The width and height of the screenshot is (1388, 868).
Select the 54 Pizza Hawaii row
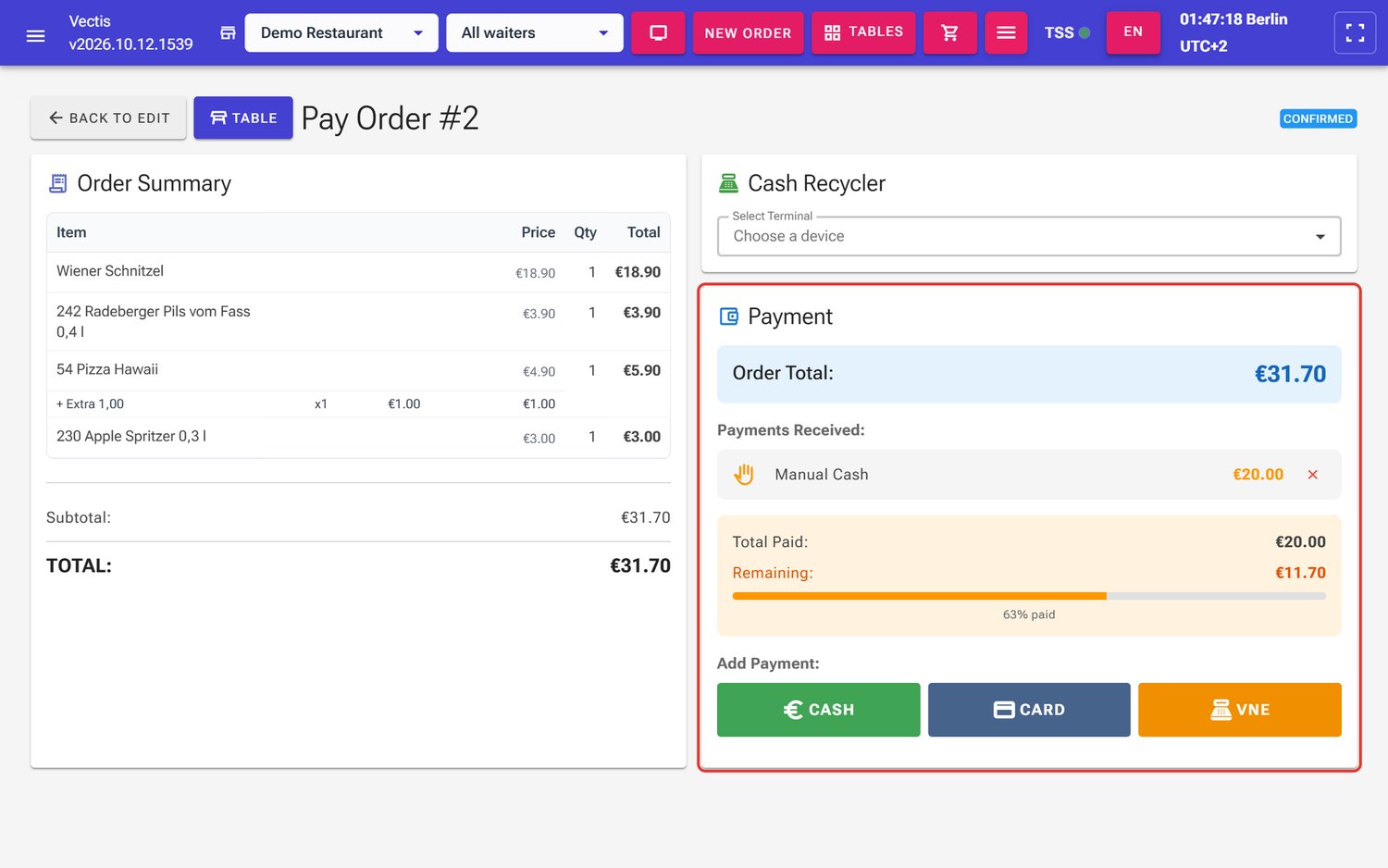pyautogui.click(x=358, y=370)
